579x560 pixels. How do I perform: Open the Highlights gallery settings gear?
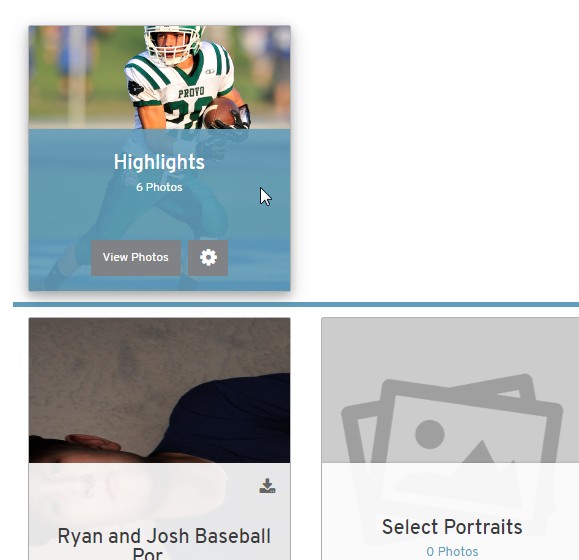[x=208, y=257]
